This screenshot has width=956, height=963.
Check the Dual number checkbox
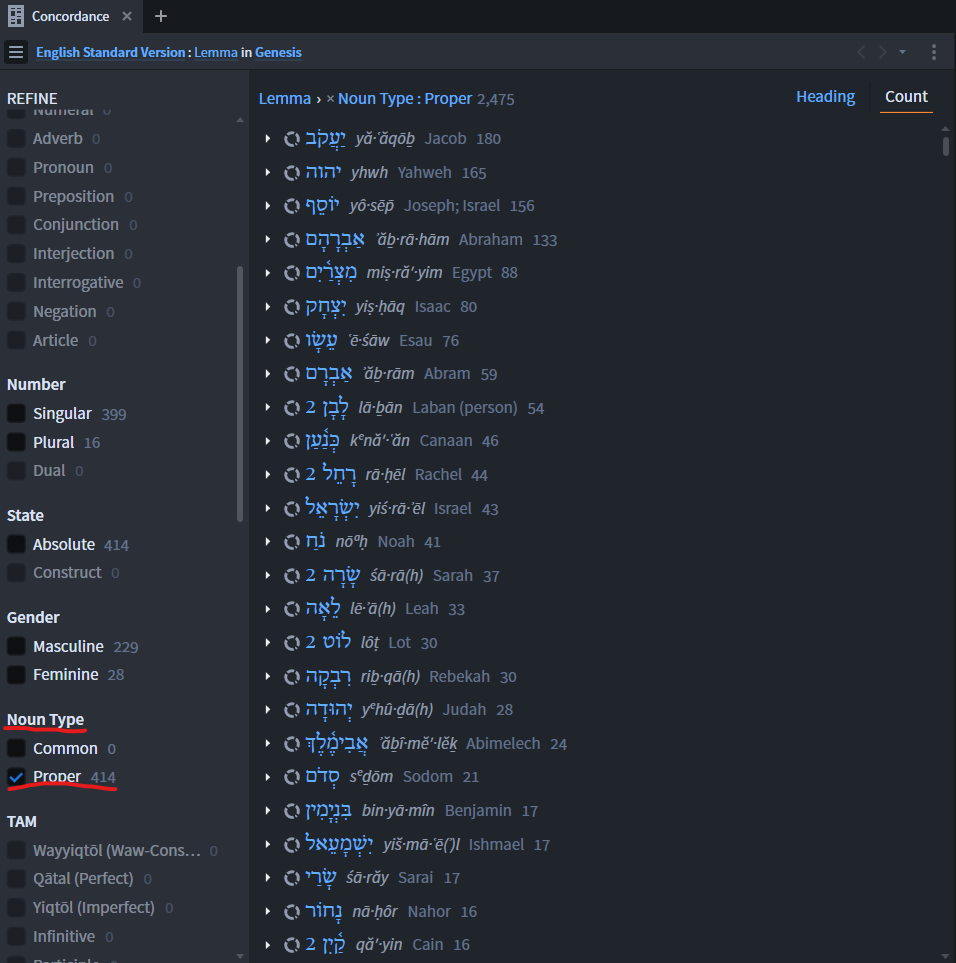point(17,470)
